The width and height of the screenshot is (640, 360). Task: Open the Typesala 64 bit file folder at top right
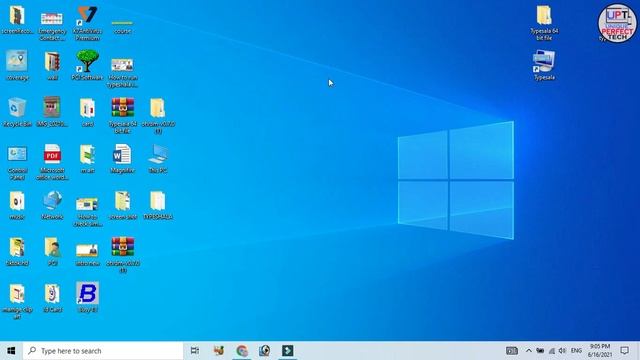pos(544,23)
